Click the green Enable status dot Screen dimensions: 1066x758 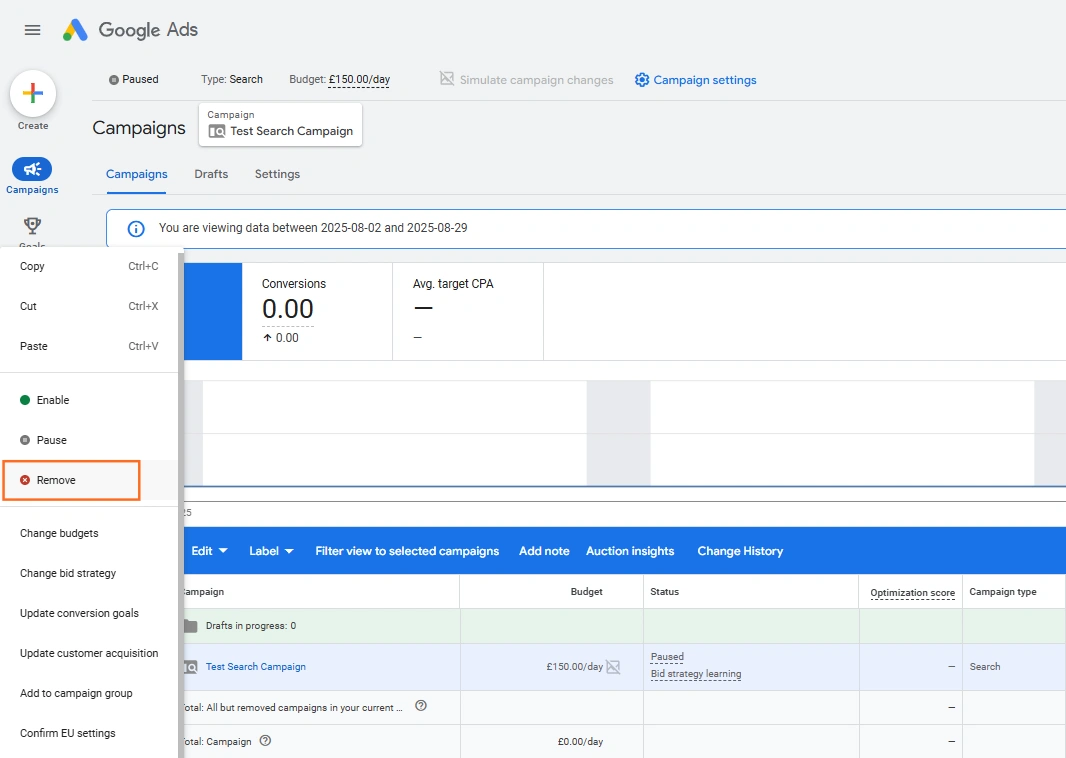pos(25,400)
